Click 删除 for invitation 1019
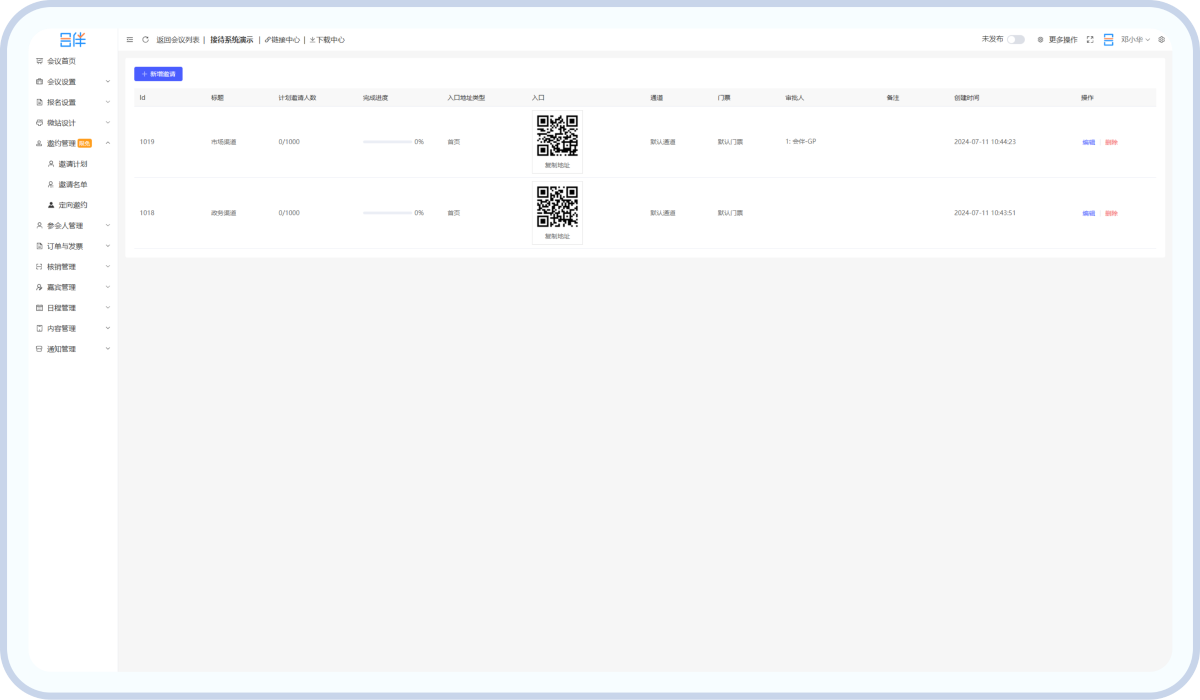 tap(1111, 142)
